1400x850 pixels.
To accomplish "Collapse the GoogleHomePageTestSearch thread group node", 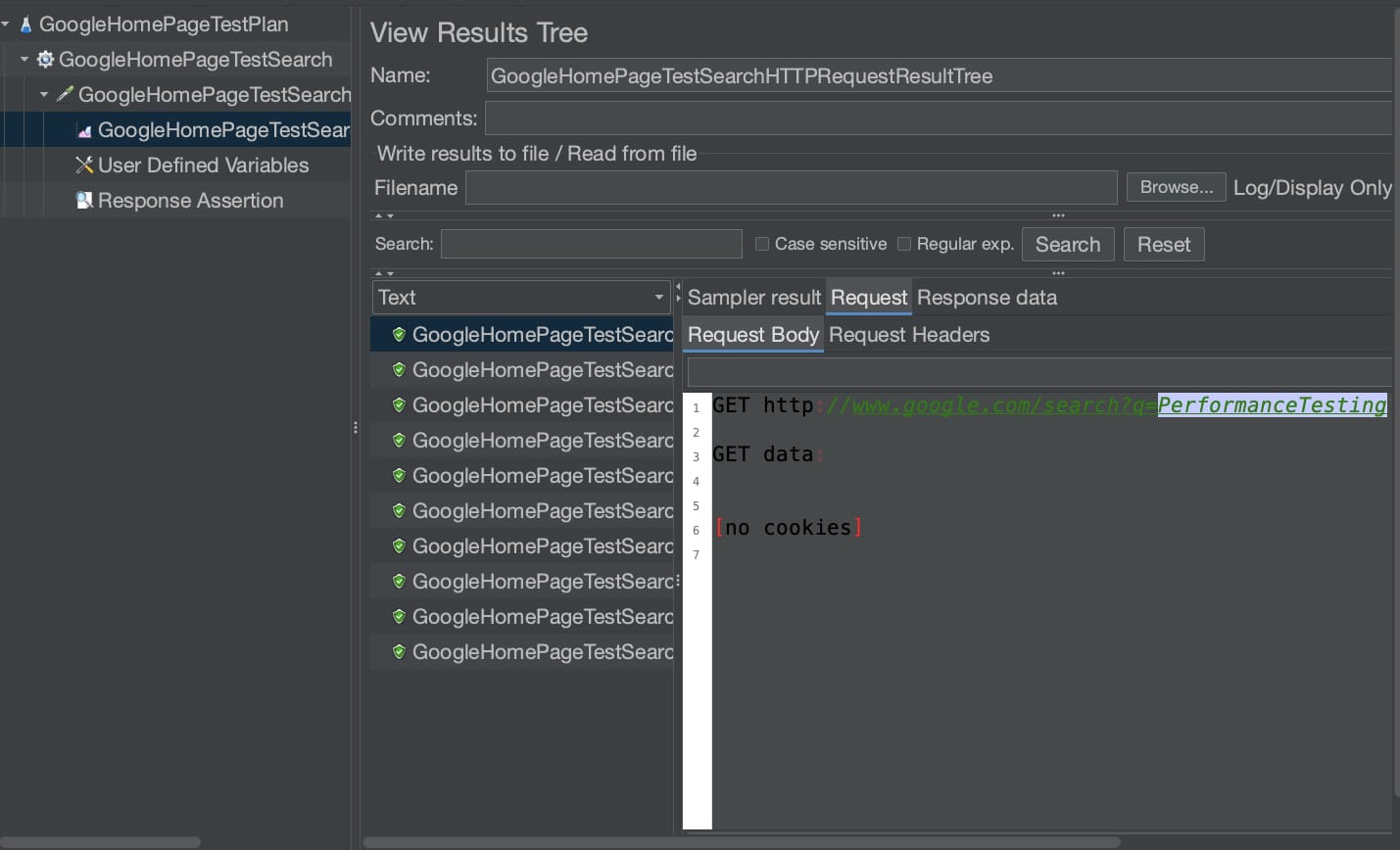I will pyautogui.click(x=24, y=59).
